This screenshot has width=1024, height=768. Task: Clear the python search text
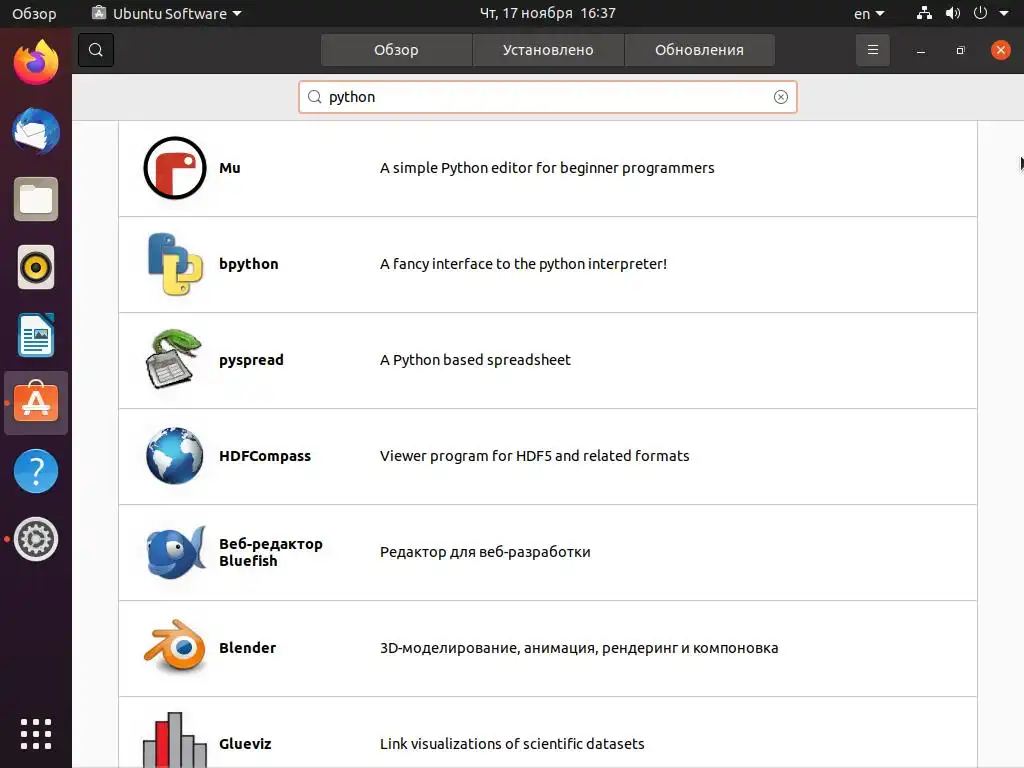[x=780, y=97]
